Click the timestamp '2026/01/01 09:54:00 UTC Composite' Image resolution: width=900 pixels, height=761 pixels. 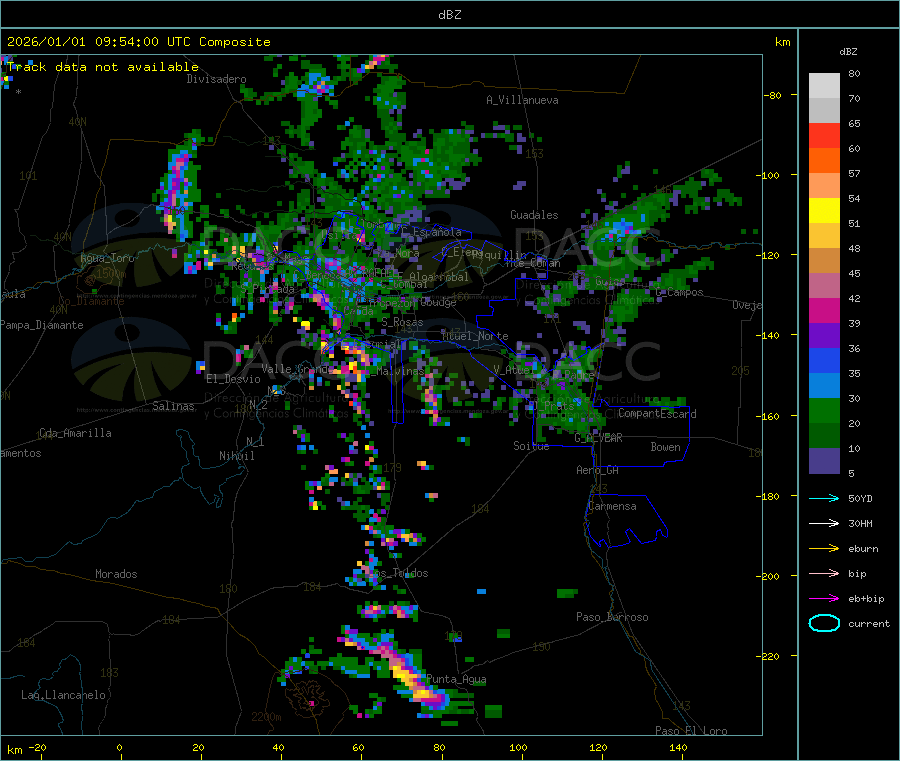coord(138,42)
